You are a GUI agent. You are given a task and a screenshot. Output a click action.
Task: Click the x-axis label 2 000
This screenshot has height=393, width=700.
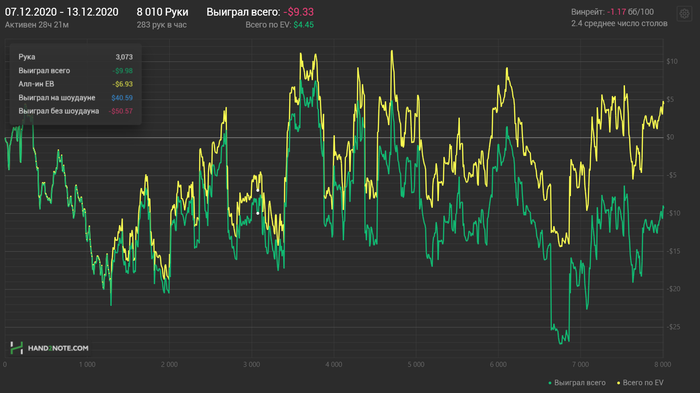click(x=169, y=365)
